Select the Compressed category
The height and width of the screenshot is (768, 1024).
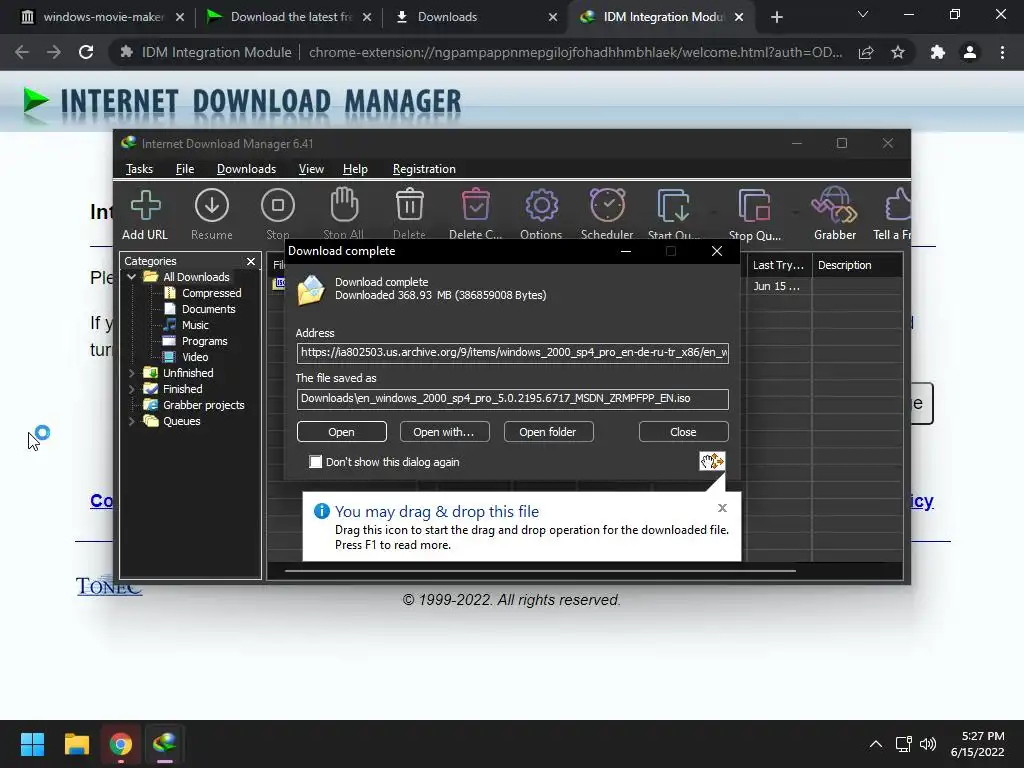(x=212, y=293)
